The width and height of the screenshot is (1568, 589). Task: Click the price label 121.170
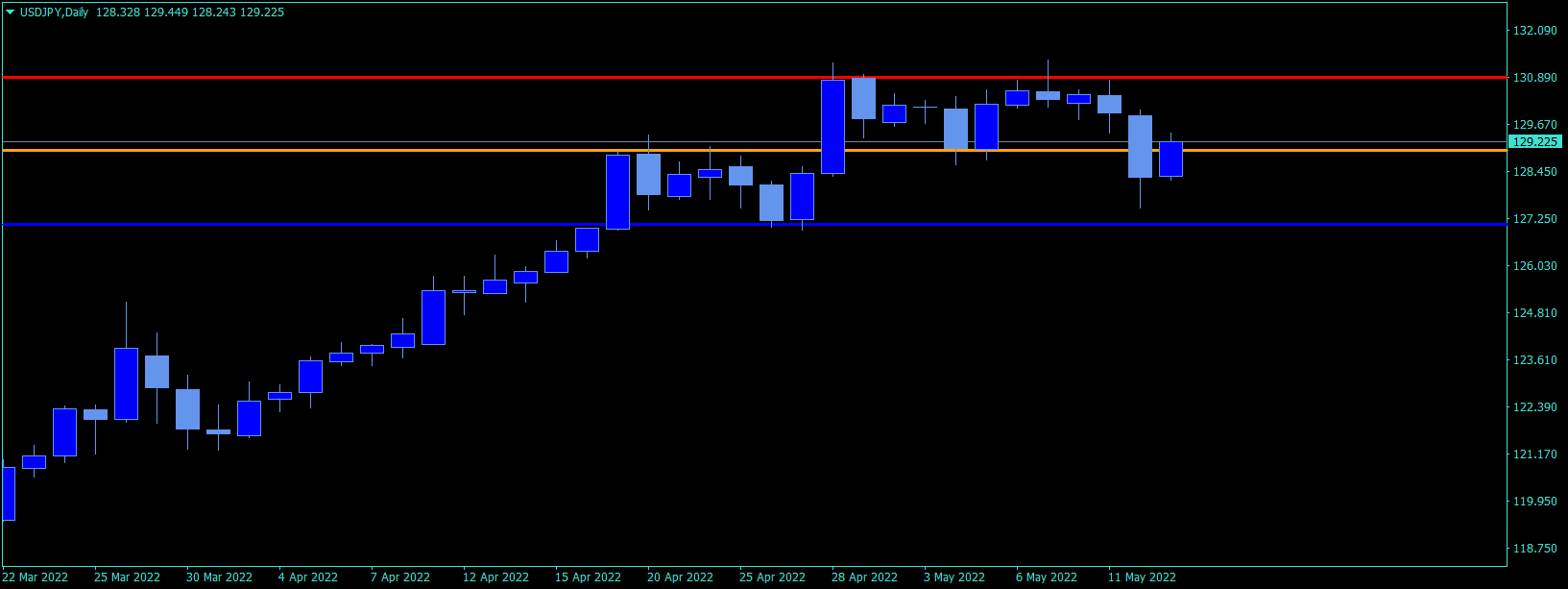(1534, 454)
